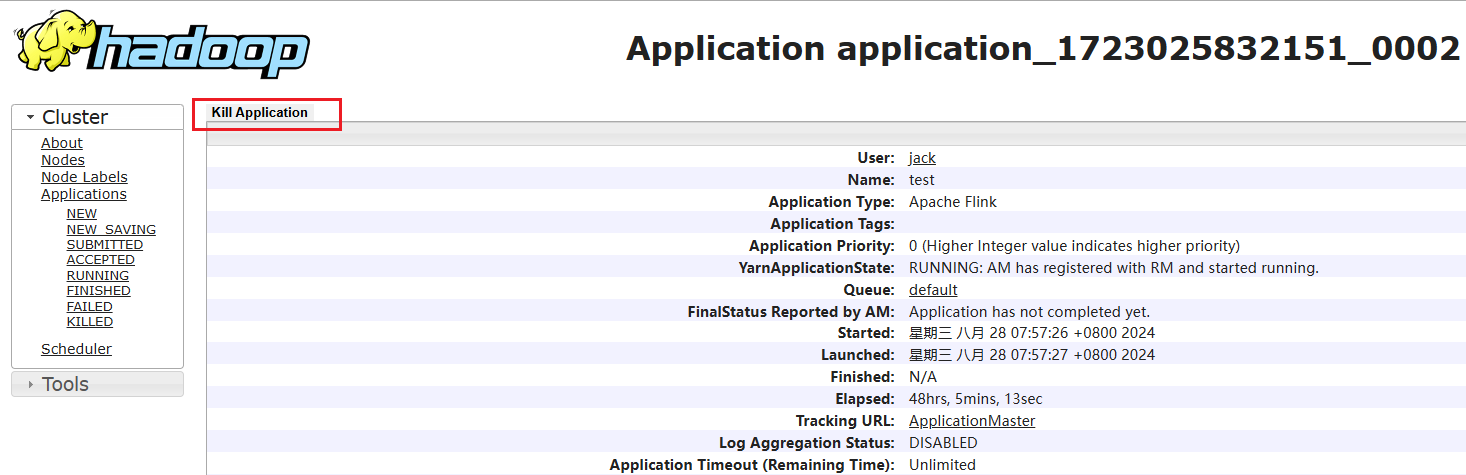
Task: Open the ApplicationMaster tracking URL
Action: click(972, 421)
